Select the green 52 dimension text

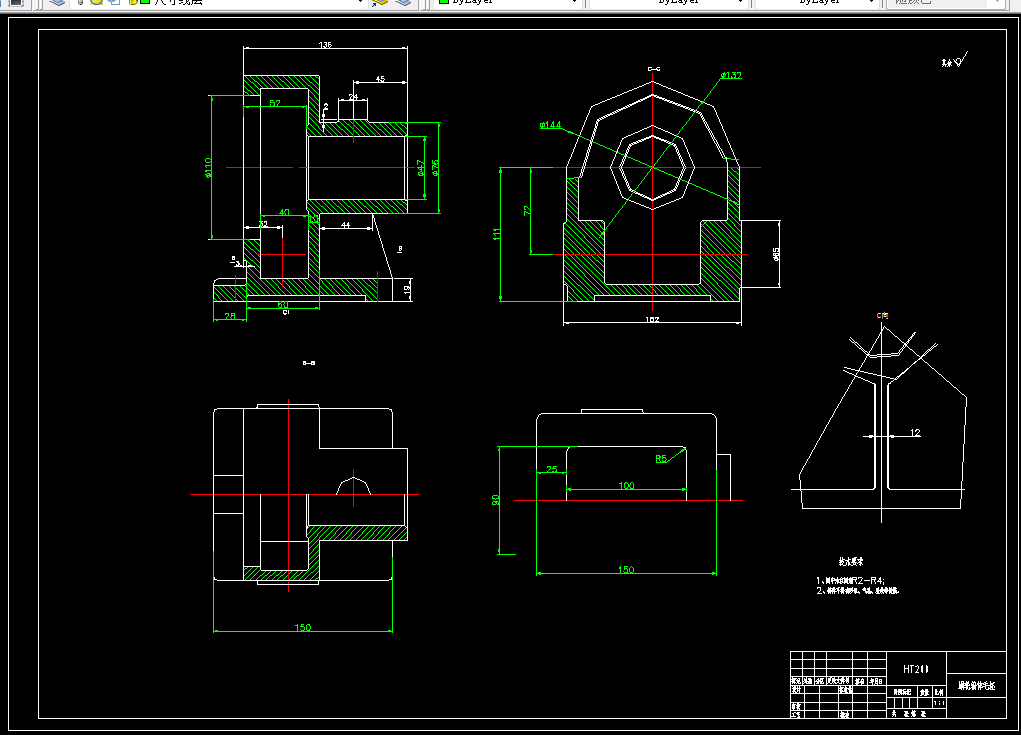pyautogui.click(x=275, y=103)
